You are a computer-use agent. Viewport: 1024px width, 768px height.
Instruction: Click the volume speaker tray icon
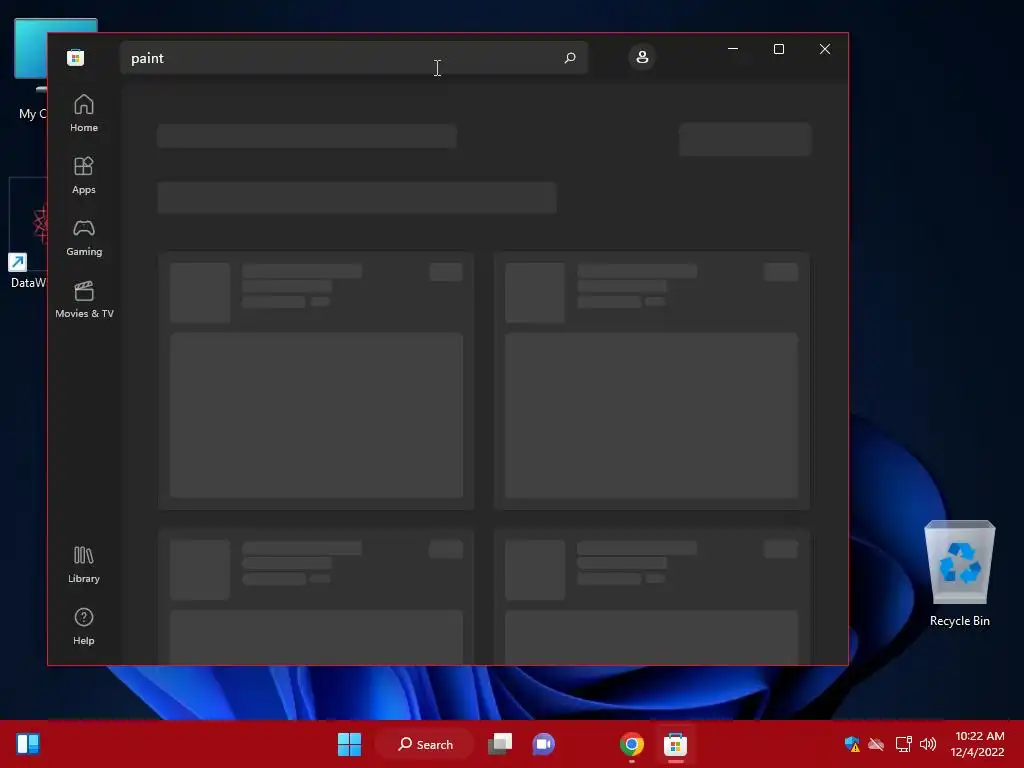pos(927,744)
